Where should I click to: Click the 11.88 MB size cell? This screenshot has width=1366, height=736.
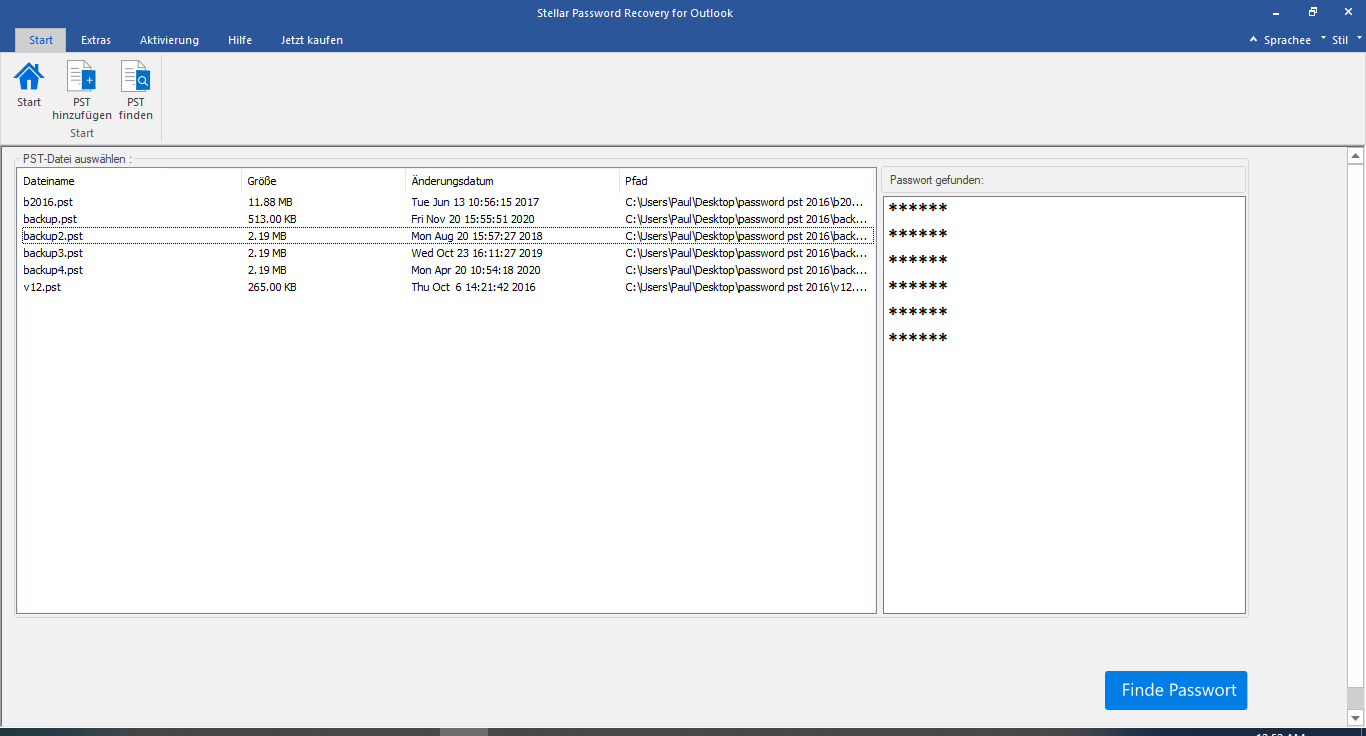pyautogui.click(x=270, y=202)
